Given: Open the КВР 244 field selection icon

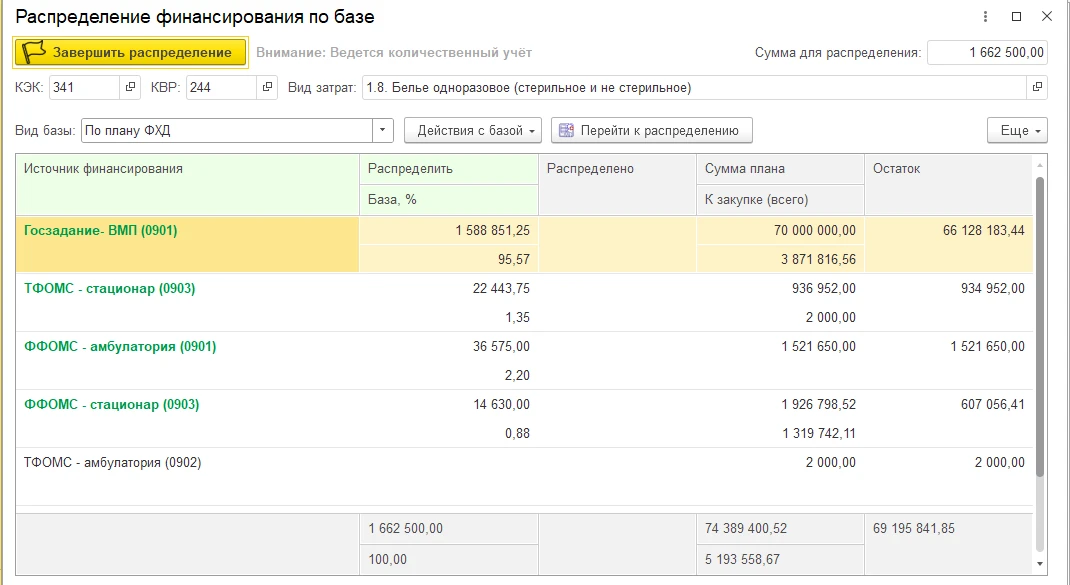Looking at the screenshot, I should [267, 87].
